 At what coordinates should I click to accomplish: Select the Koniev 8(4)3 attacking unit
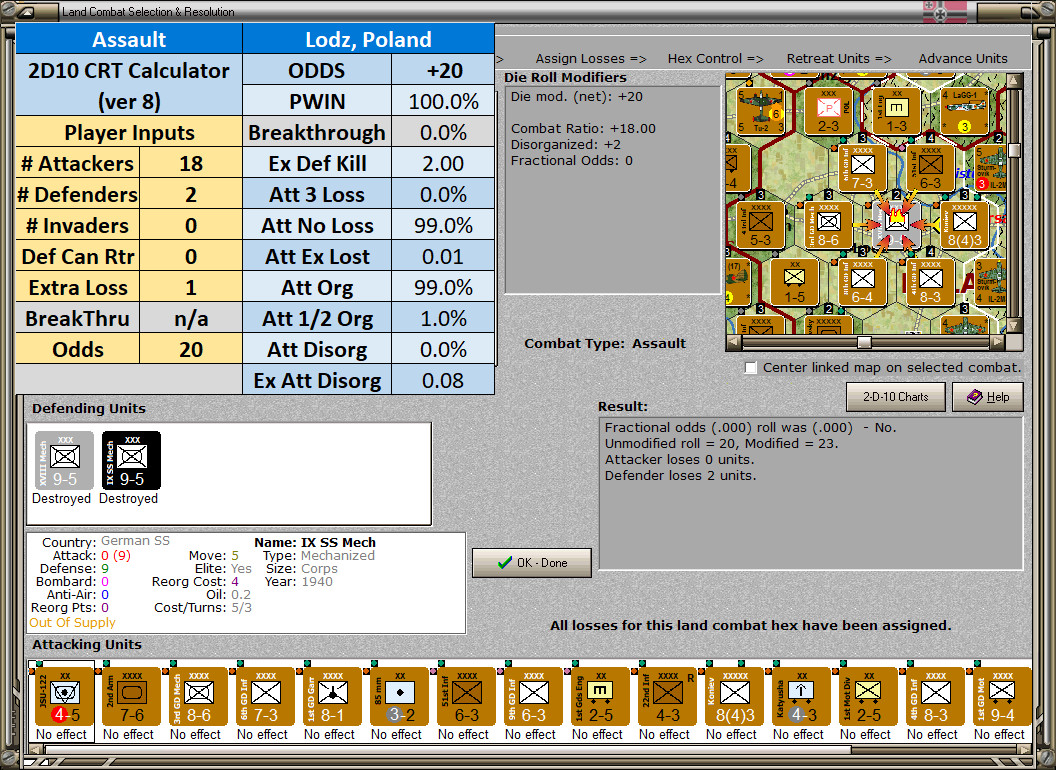click(x=735, y=697)
